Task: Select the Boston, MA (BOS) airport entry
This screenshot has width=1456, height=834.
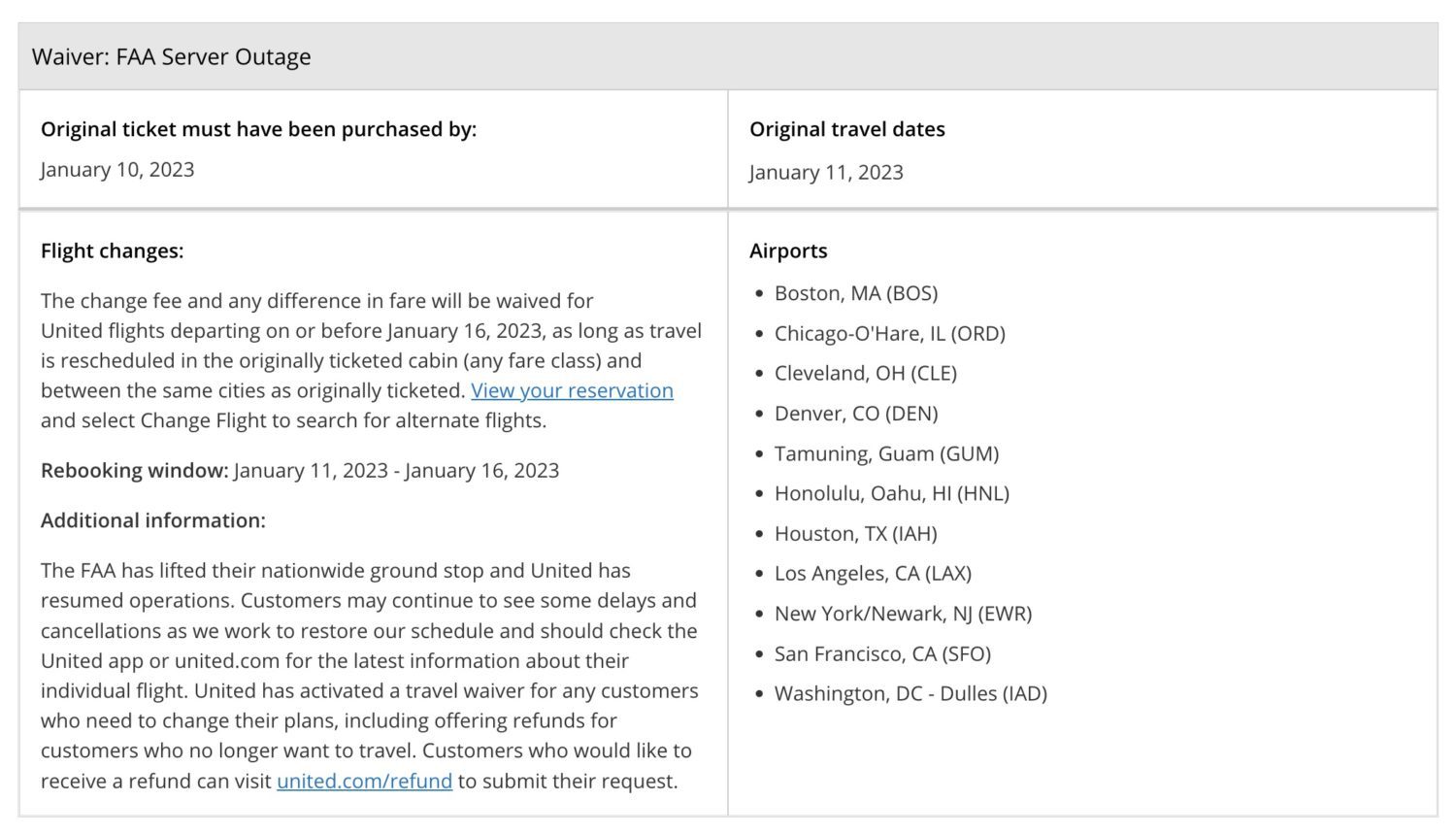Action: [856, 293]
